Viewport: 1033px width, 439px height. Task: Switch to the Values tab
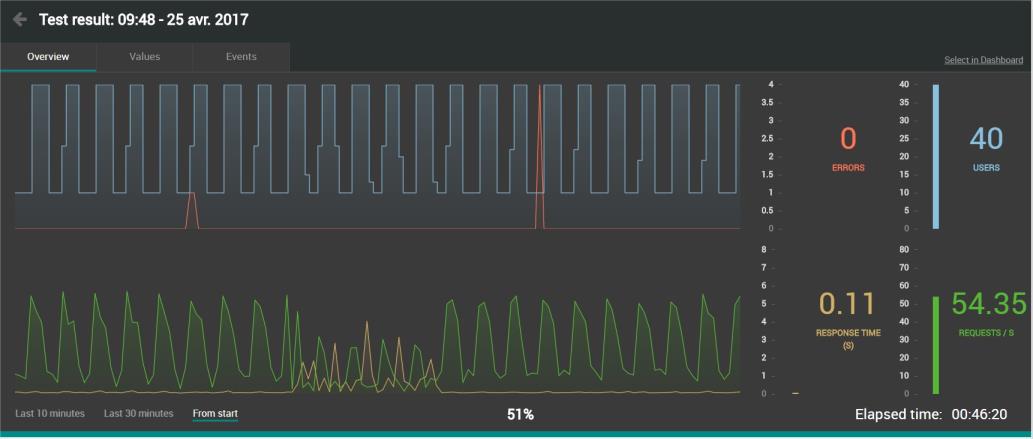[x=144, y=57]
